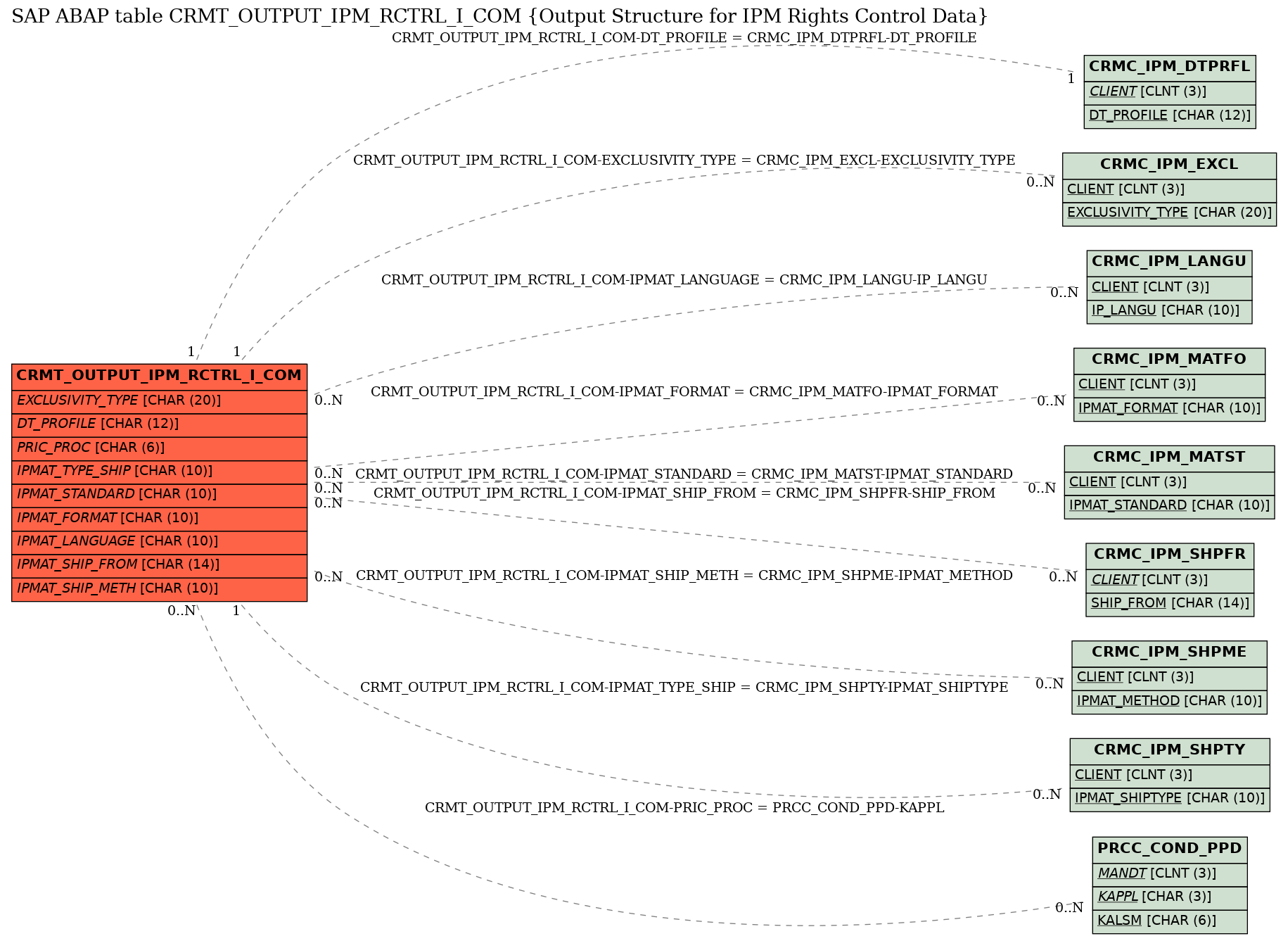The image size is (1288, 941).
Task: Open the CRMC_IPM_EXCL table header
Action: 1169,165
